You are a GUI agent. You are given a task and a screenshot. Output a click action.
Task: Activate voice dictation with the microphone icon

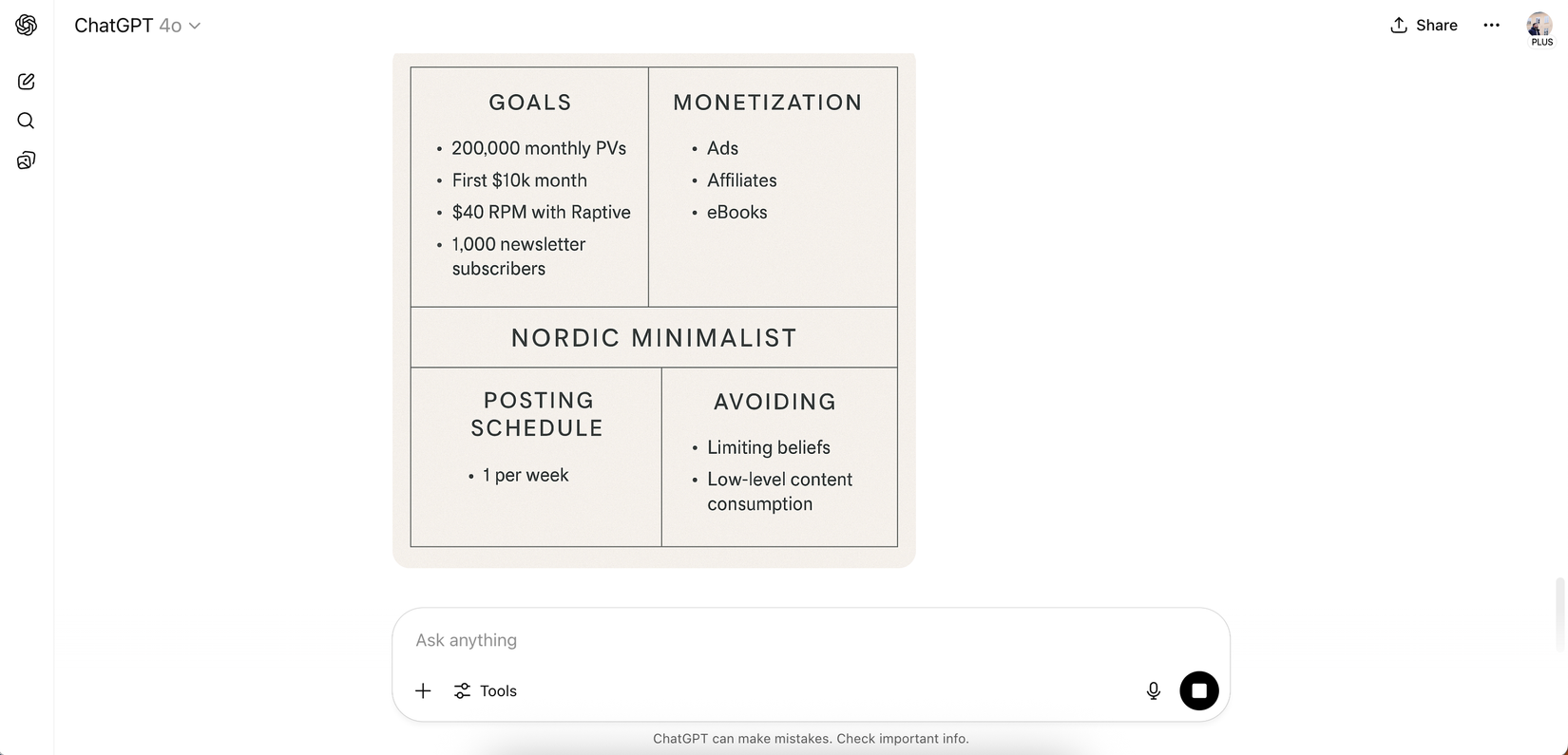pyautogui.click(x=1153, y=690)
